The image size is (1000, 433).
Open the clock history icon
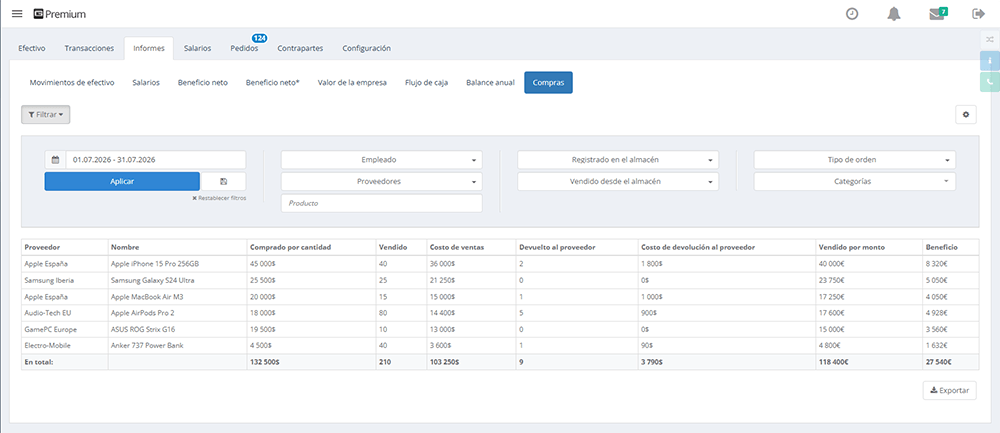[x=851, y=14]
